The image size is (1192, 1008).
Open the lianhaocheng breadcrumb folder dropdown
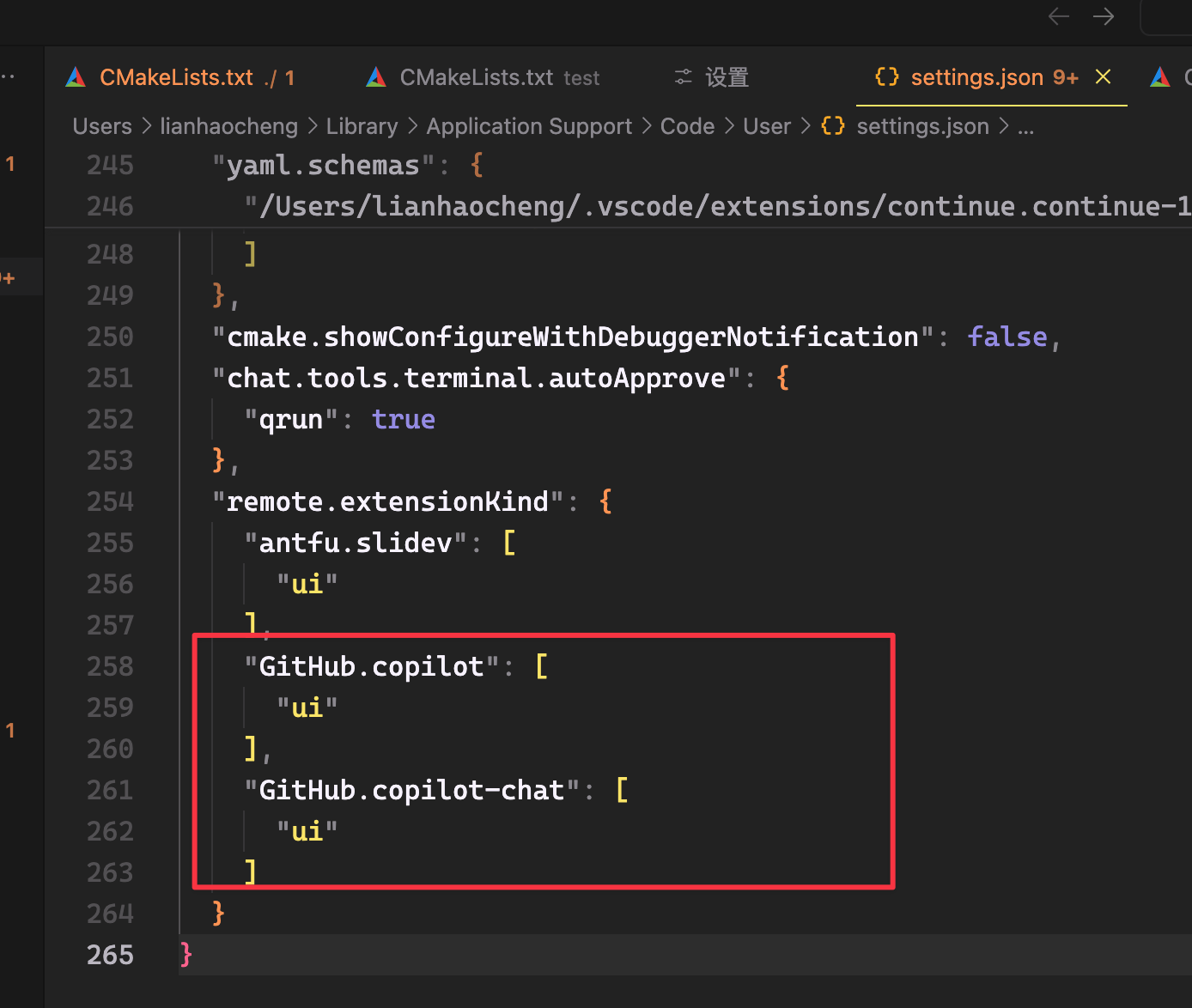tap(228, 126)
